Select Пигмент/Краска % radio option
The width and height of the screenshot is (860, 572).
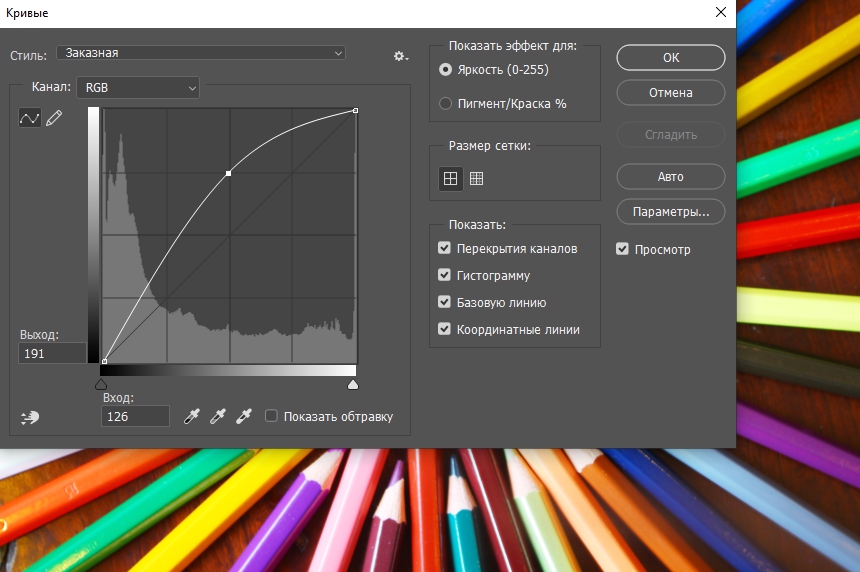445,103
